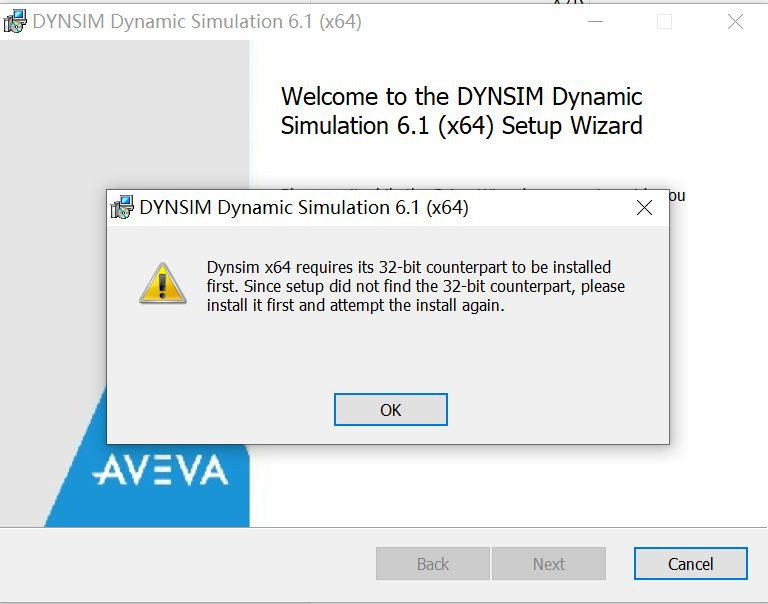Click the empty area left of the OK button
The width and height of the screenshot is (768, 604).
tap(220, 409)
